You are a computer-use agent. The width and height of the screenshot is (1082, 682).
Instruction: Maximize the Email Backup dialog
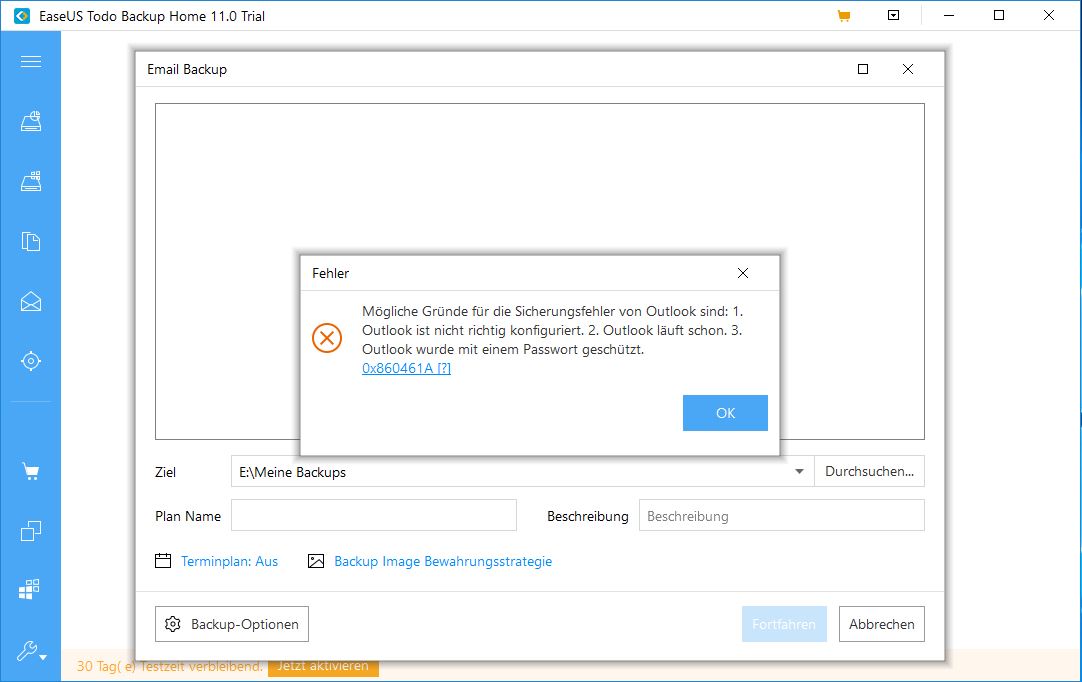[x=863, y=69]
